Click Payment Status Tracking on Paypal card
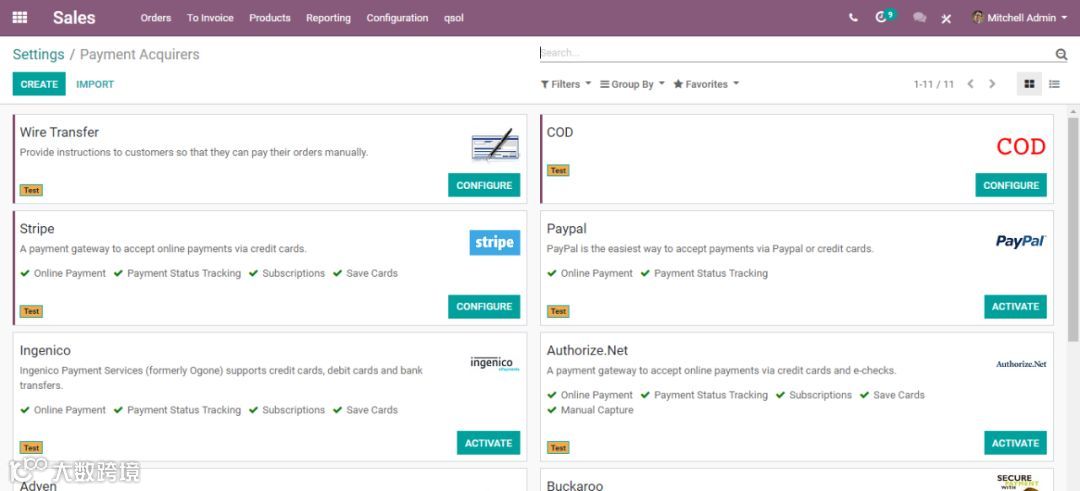Screen dimensions: 1080x491 pyautogui.click(x=704, y=273)
